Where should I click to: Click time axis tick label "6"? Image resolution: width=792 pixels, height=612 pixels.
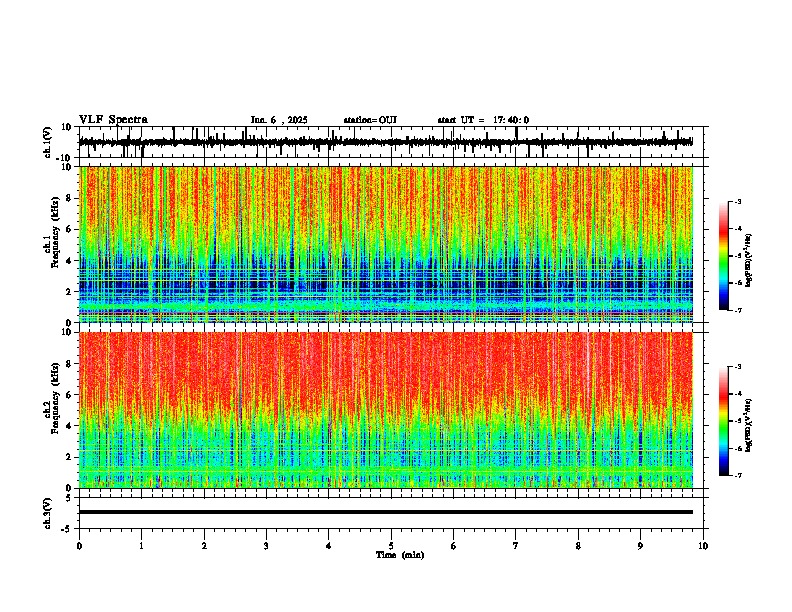pyautogui.click(x=454, y=546)
